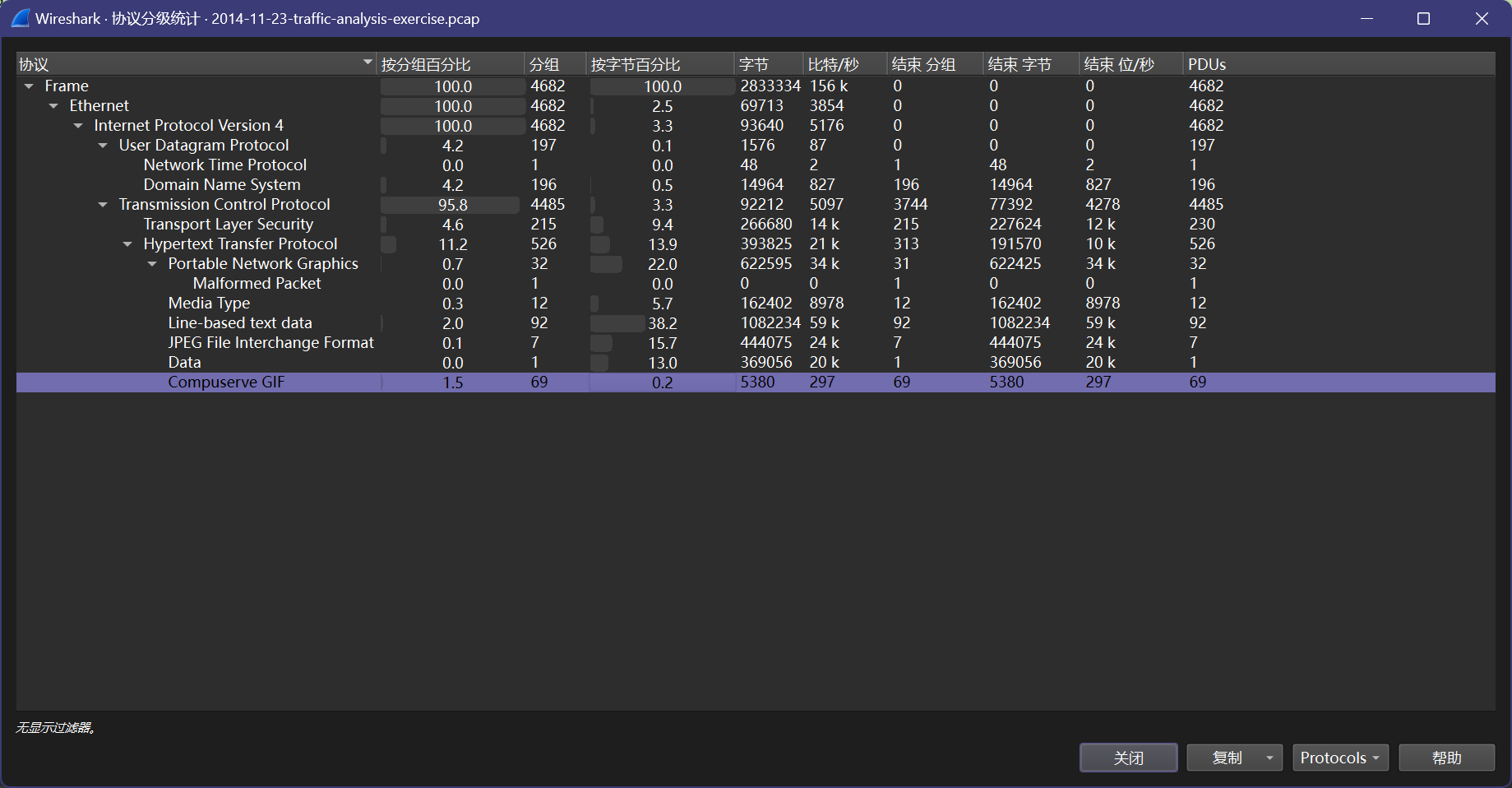Select the Frame row
The height and width of the screenshot is (788, 1512).
[756, 86]
